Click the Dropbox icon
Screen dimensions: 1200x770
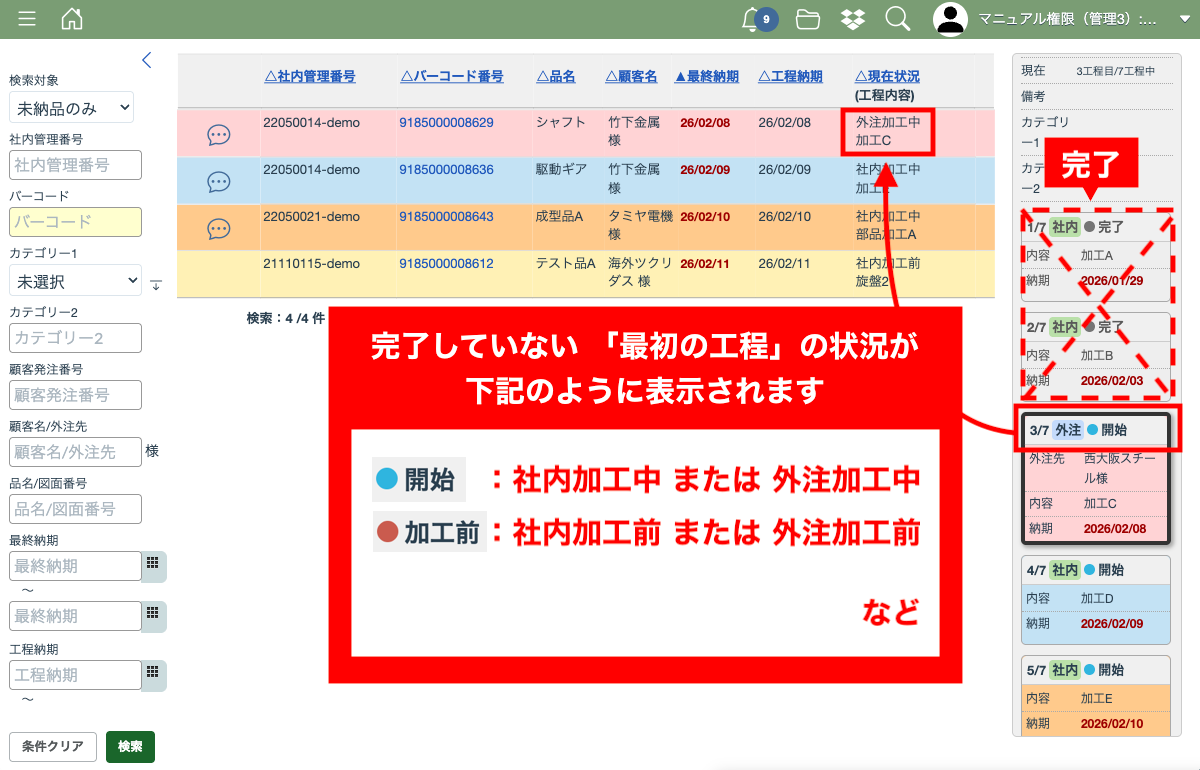(x=852, y=19)
